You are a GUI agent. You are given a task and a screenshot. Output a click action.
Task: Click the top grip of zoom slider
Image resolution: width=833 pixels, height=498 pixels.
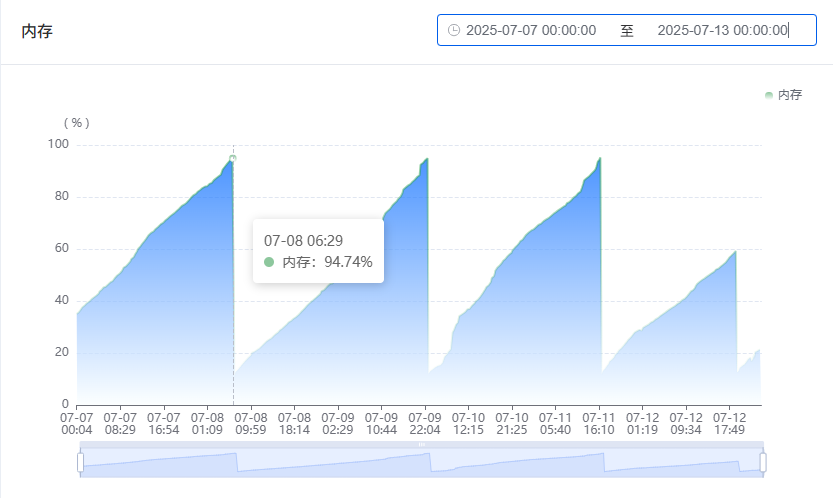click(x=421, y=444)
